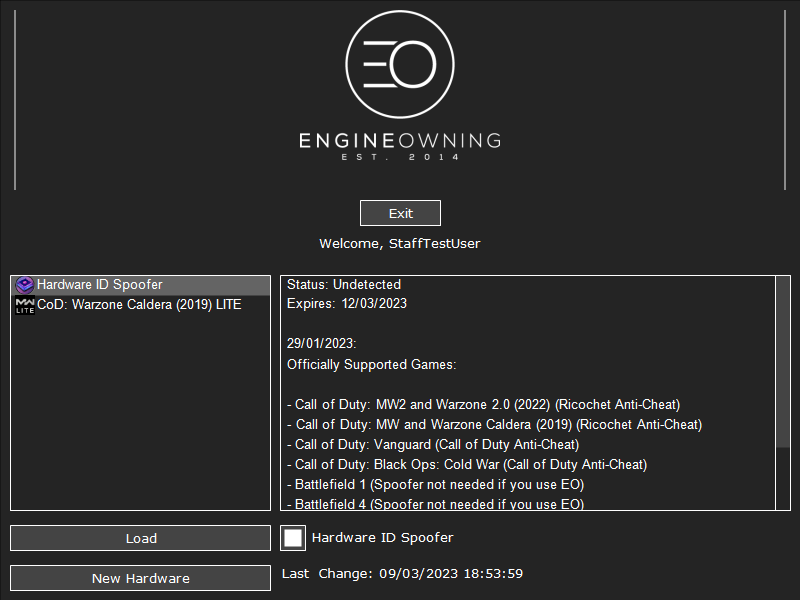Click the New Hardware button
Screen dimensions: 800x600
click(140, 578)
